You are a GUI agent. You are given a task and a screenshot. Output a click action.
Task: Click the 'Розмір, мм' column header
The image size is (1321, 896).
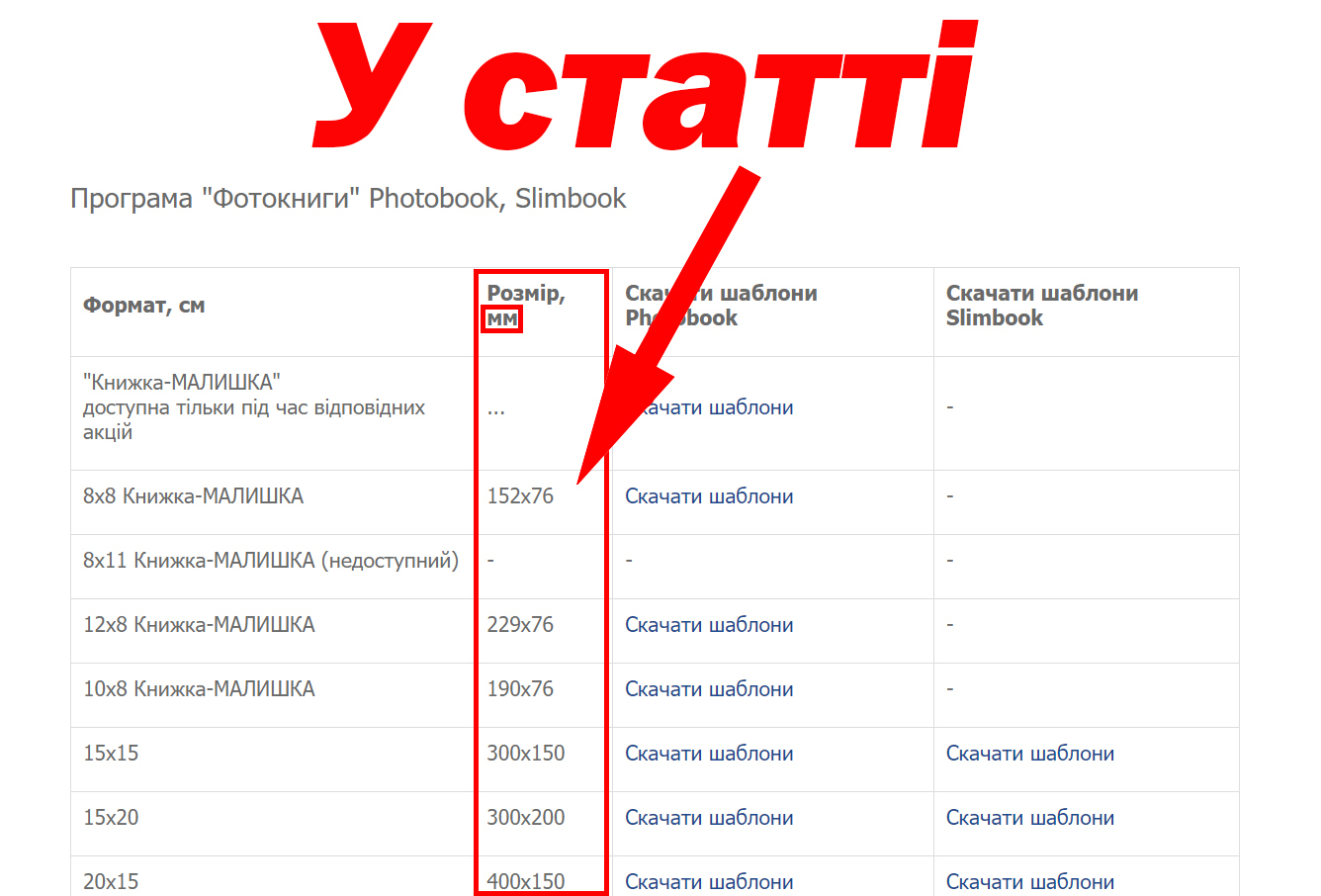click(525, 306)
